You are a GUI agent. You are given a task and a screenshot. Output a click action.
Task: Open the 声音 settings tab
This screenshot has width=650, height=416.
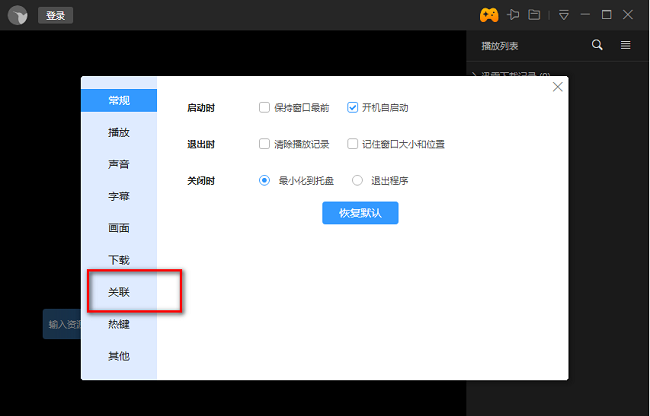pyautogui.click(x=119, y=164)
